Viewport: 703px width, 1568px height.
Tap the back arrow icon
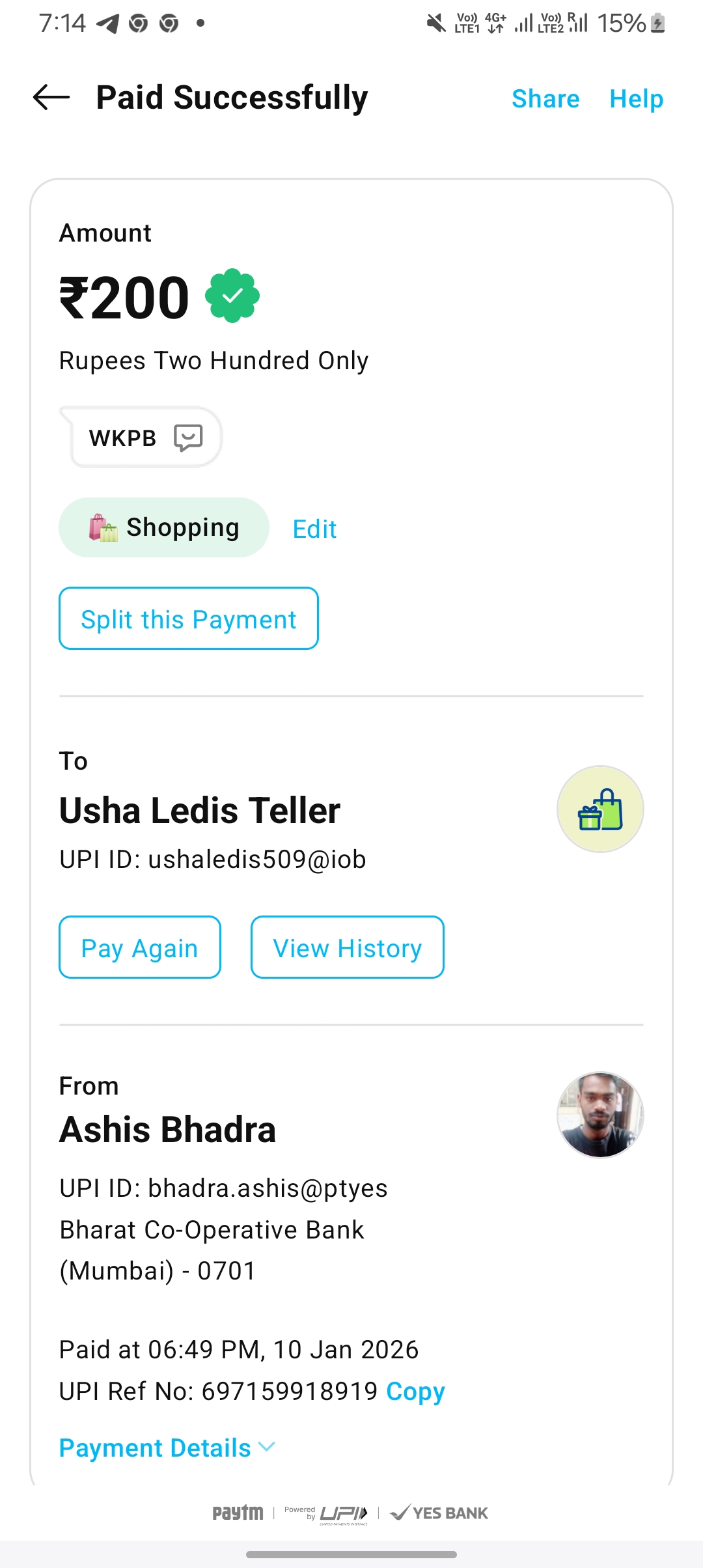(x=51, y=98)
